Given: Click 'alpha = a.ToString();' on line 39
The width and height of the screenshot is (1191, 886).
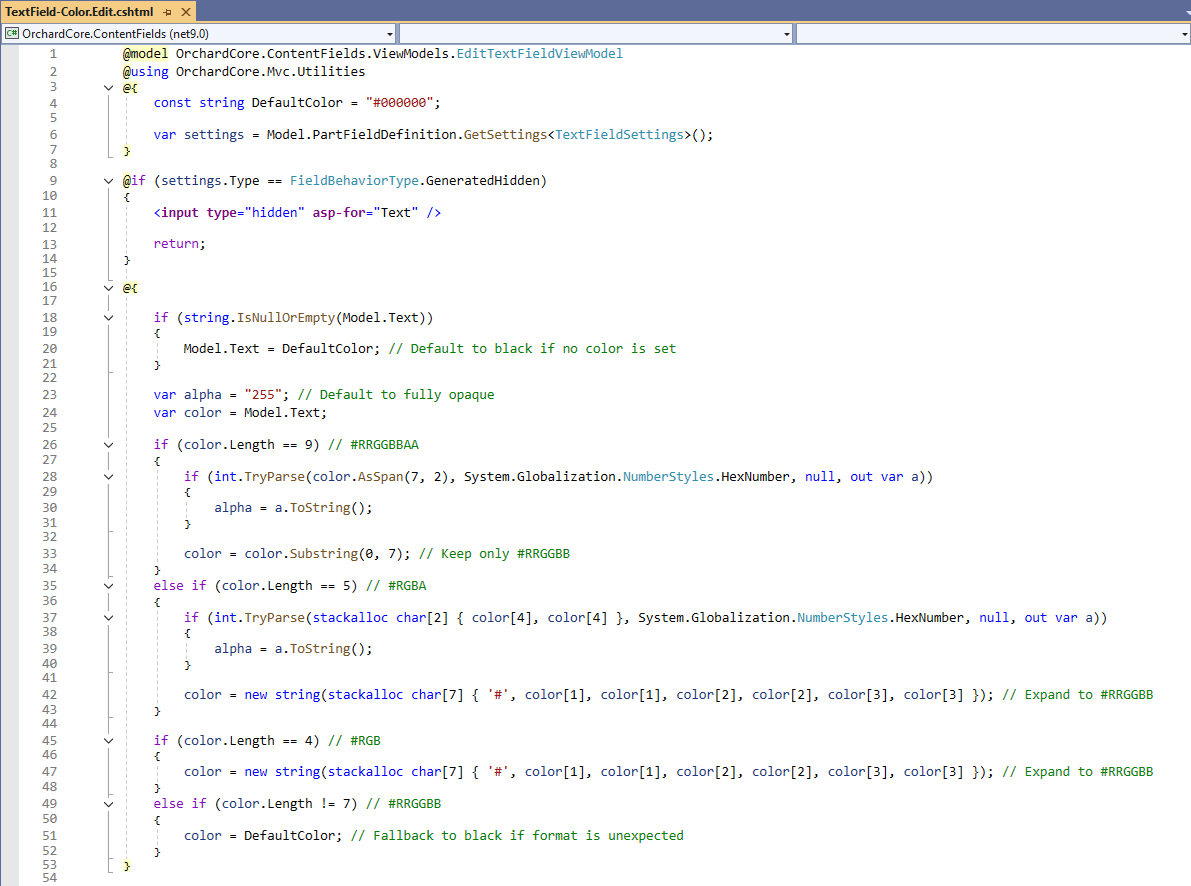Looking at the screenshot, I should tap(293, 649).
